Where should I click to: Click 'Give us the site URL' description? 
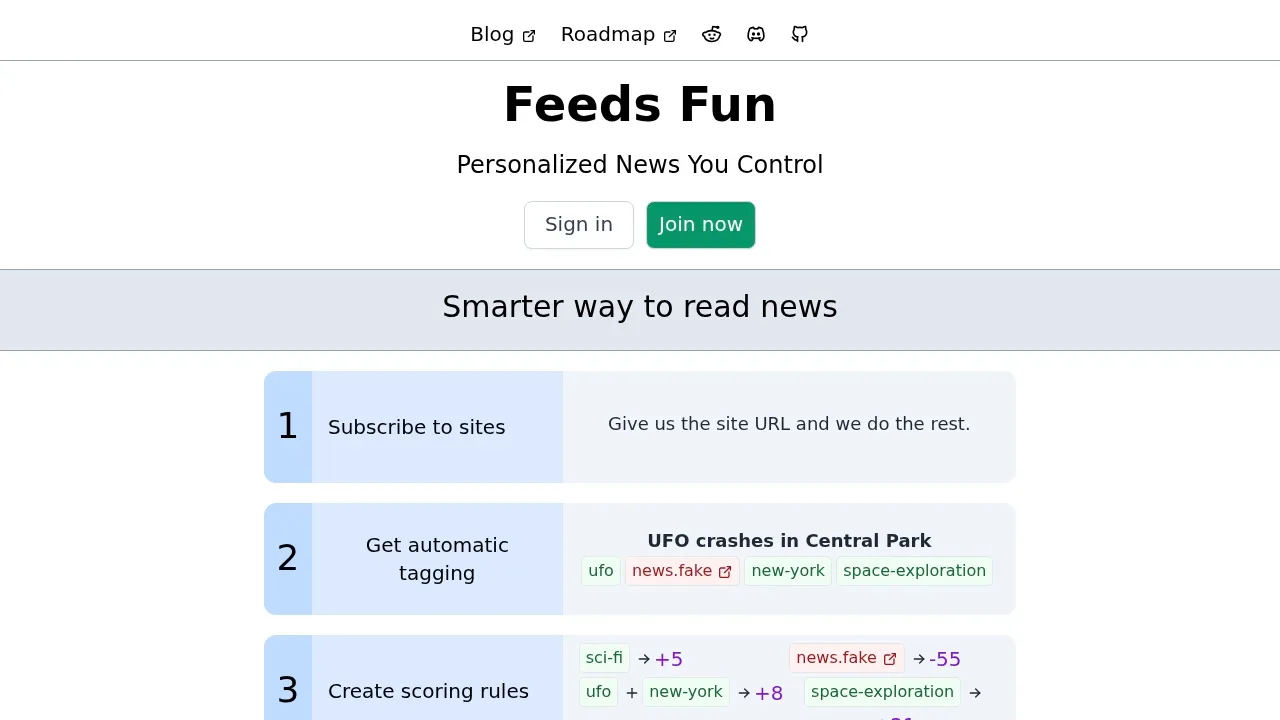[x=789, y=424]
